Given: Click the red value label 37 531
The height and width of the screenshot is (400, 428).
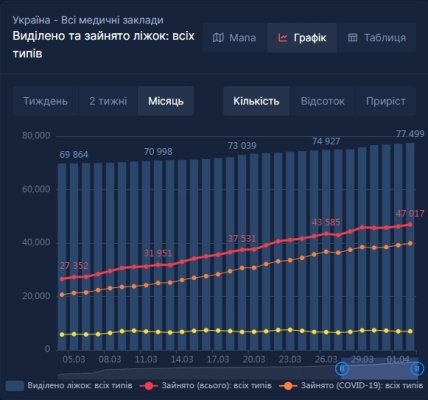Looking at the screenshot, I should pos(242,239).
